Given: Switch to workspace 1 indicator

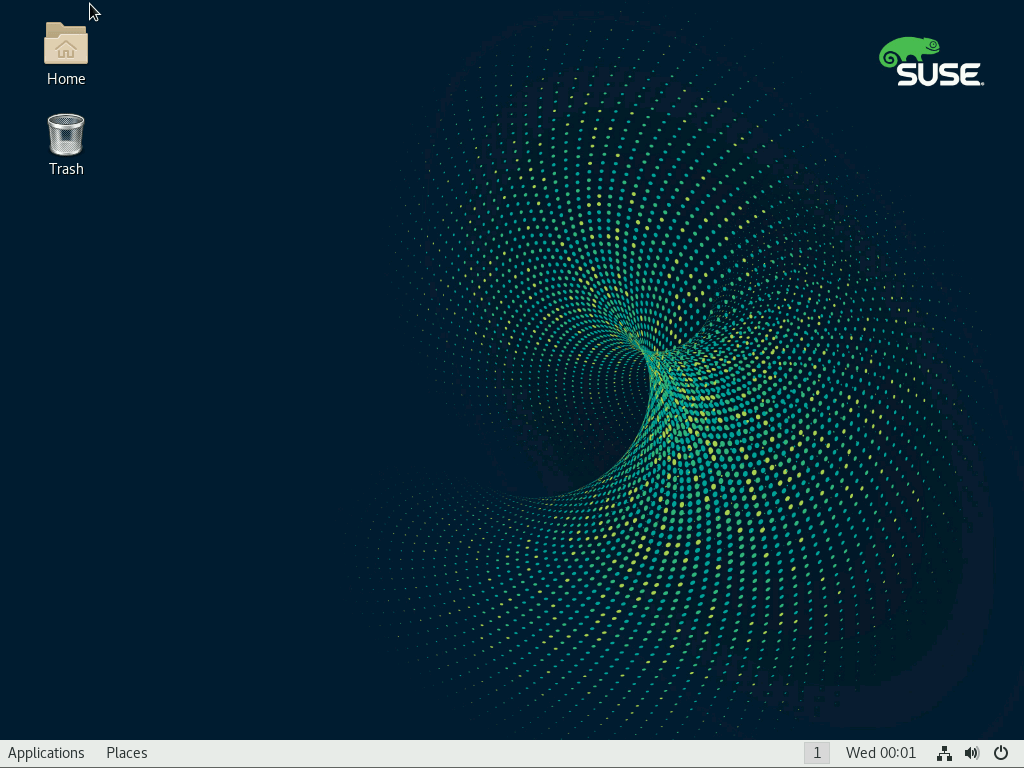Looking at the screenshot, I should [817, 753].
